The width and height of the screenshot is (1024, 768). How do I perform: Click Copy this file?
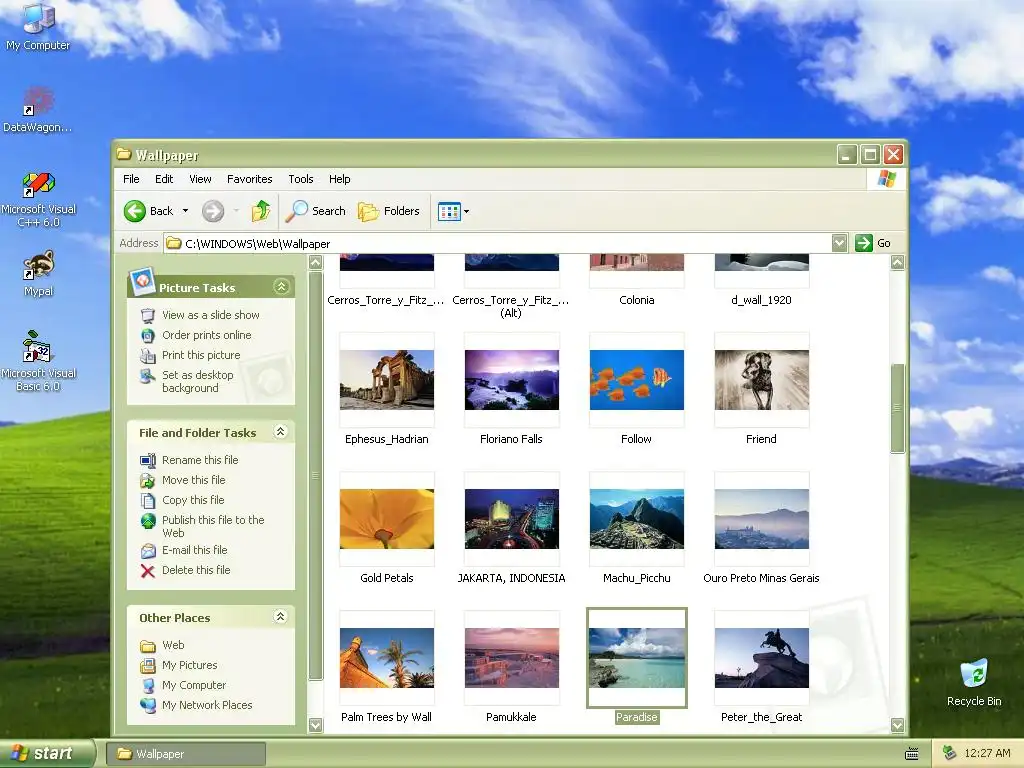[193, 500]
